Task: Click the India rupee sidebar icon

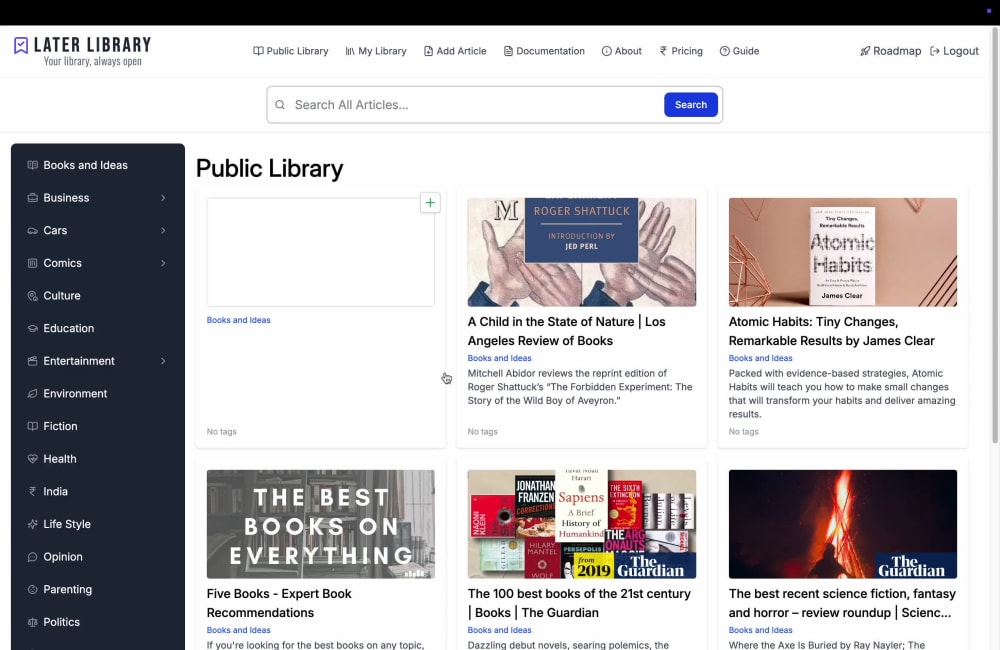Action: pyautogui.click(x=33, y=491)
